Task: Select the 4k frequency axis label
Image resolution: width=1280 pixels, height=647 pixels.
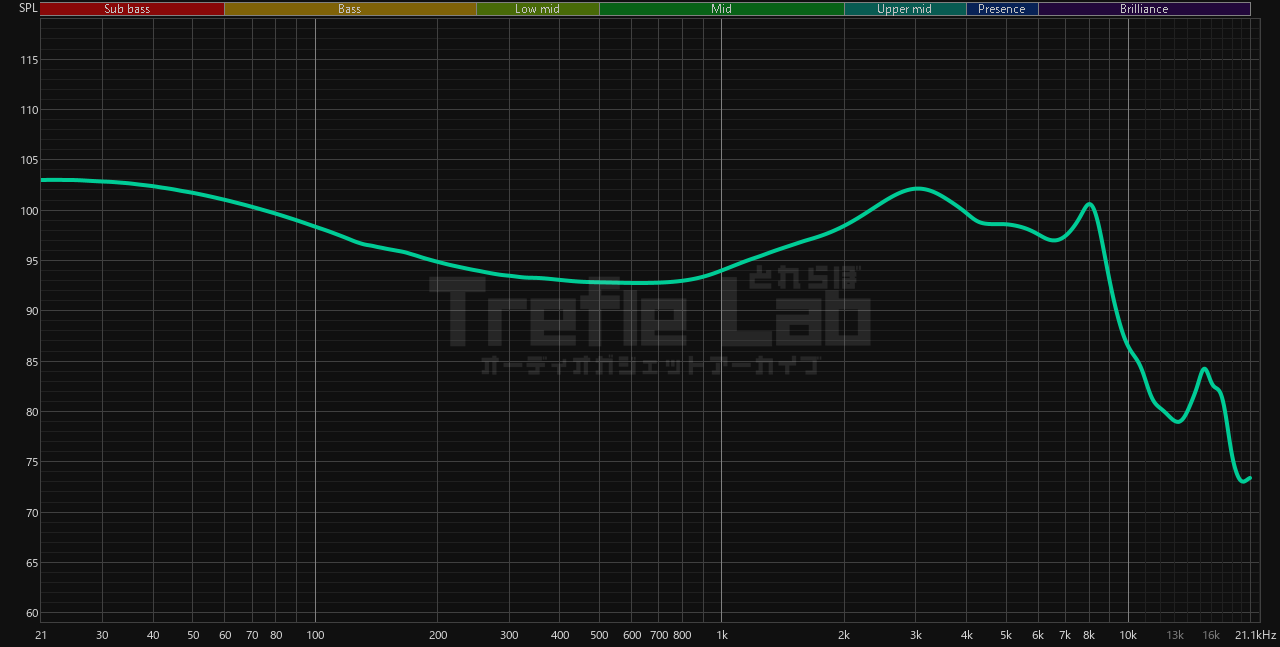Action: [x=966, y=635]
